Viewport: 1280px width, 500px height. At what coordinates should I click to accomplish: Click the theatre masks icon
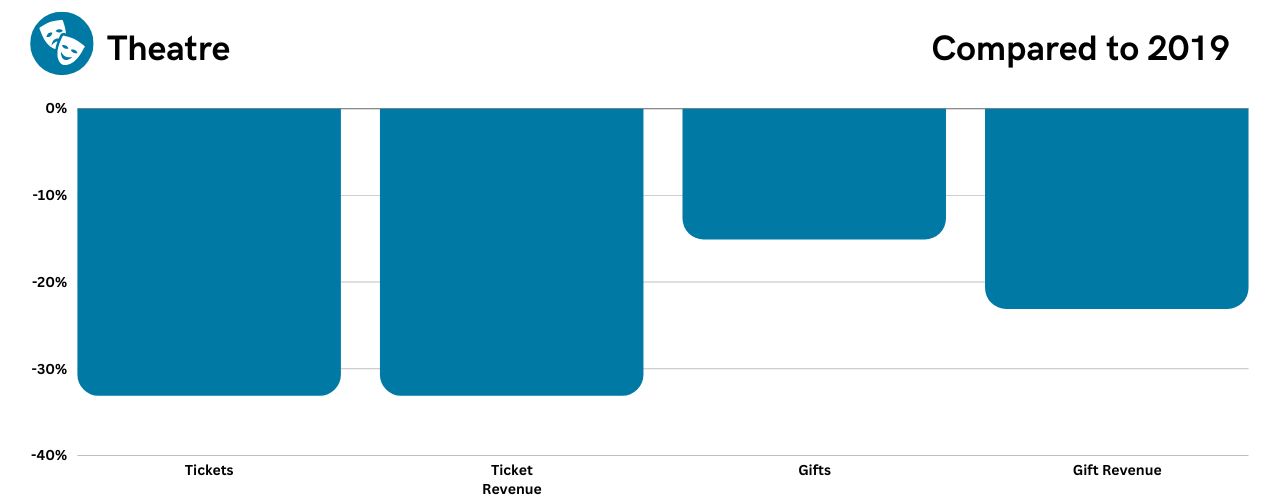[62, 45]
